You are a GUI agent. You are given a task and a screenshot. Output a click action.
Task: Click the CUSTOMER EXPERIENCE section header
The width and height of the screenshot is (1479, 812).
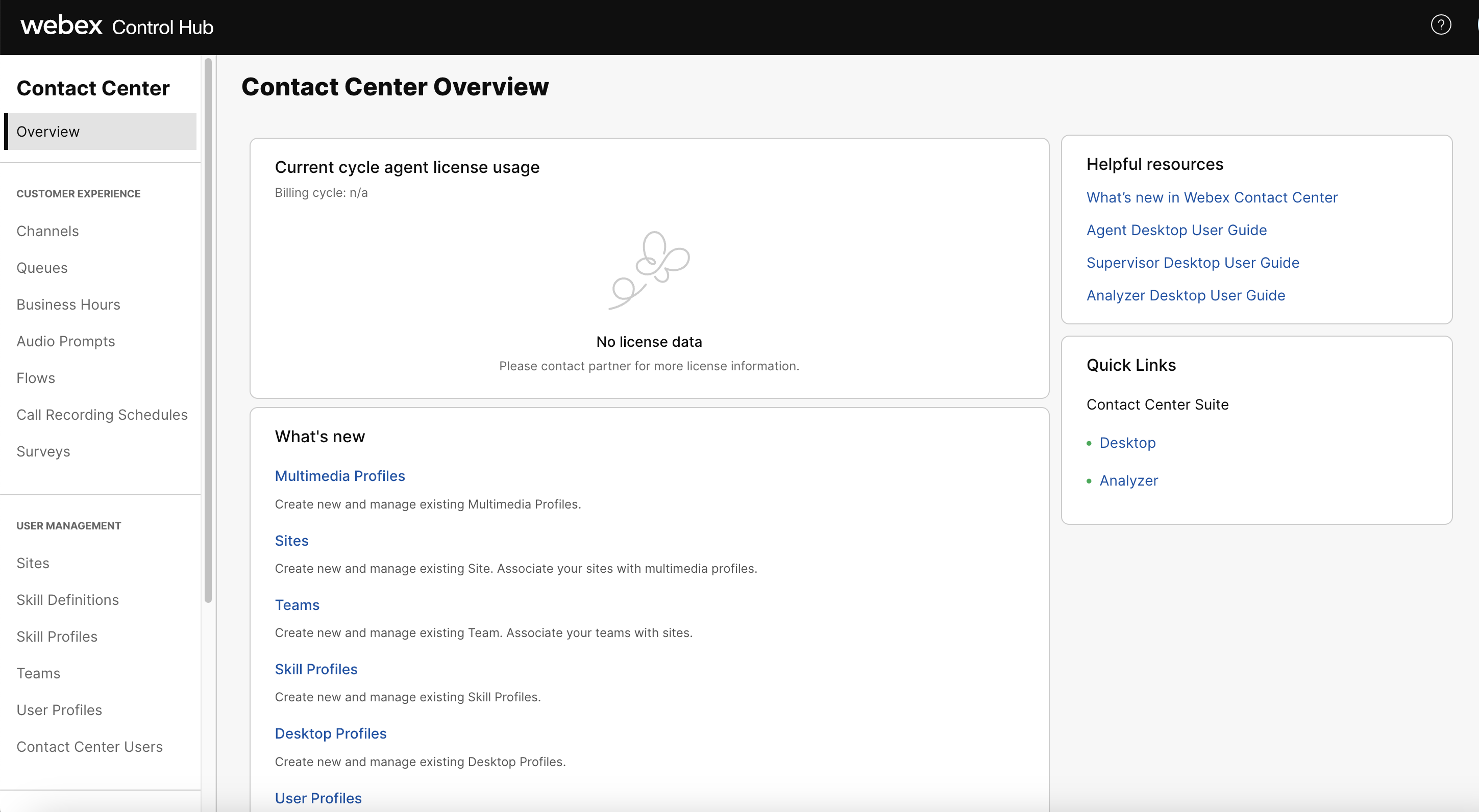[x=79, y=194]
